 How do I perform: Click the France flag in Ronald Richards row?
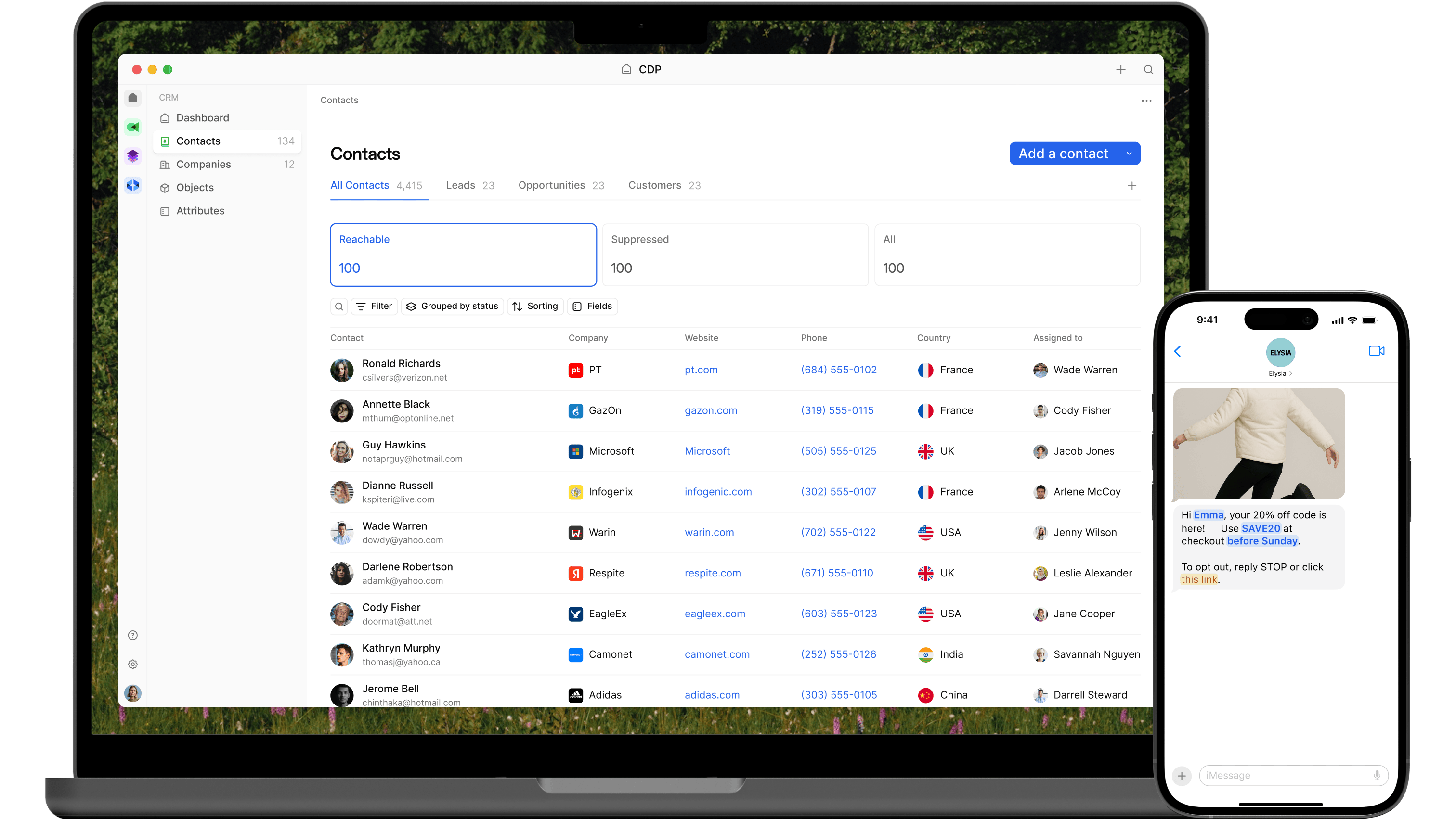[x=925, y=370]
